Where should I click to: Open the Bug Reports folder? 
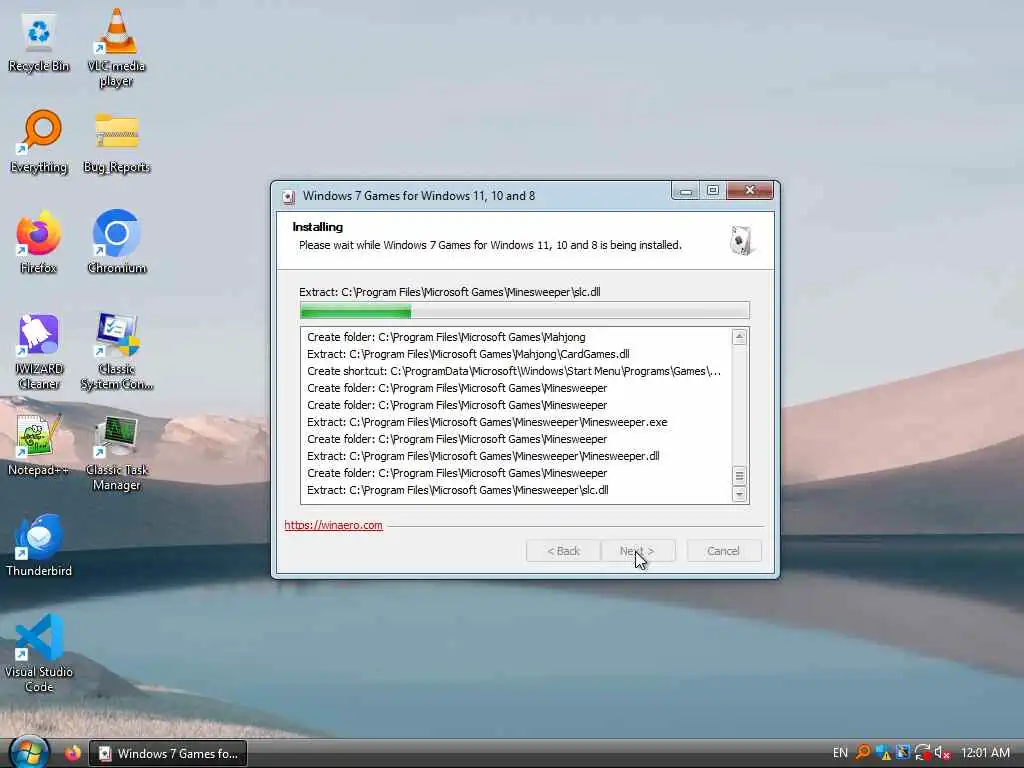point(116,142)
